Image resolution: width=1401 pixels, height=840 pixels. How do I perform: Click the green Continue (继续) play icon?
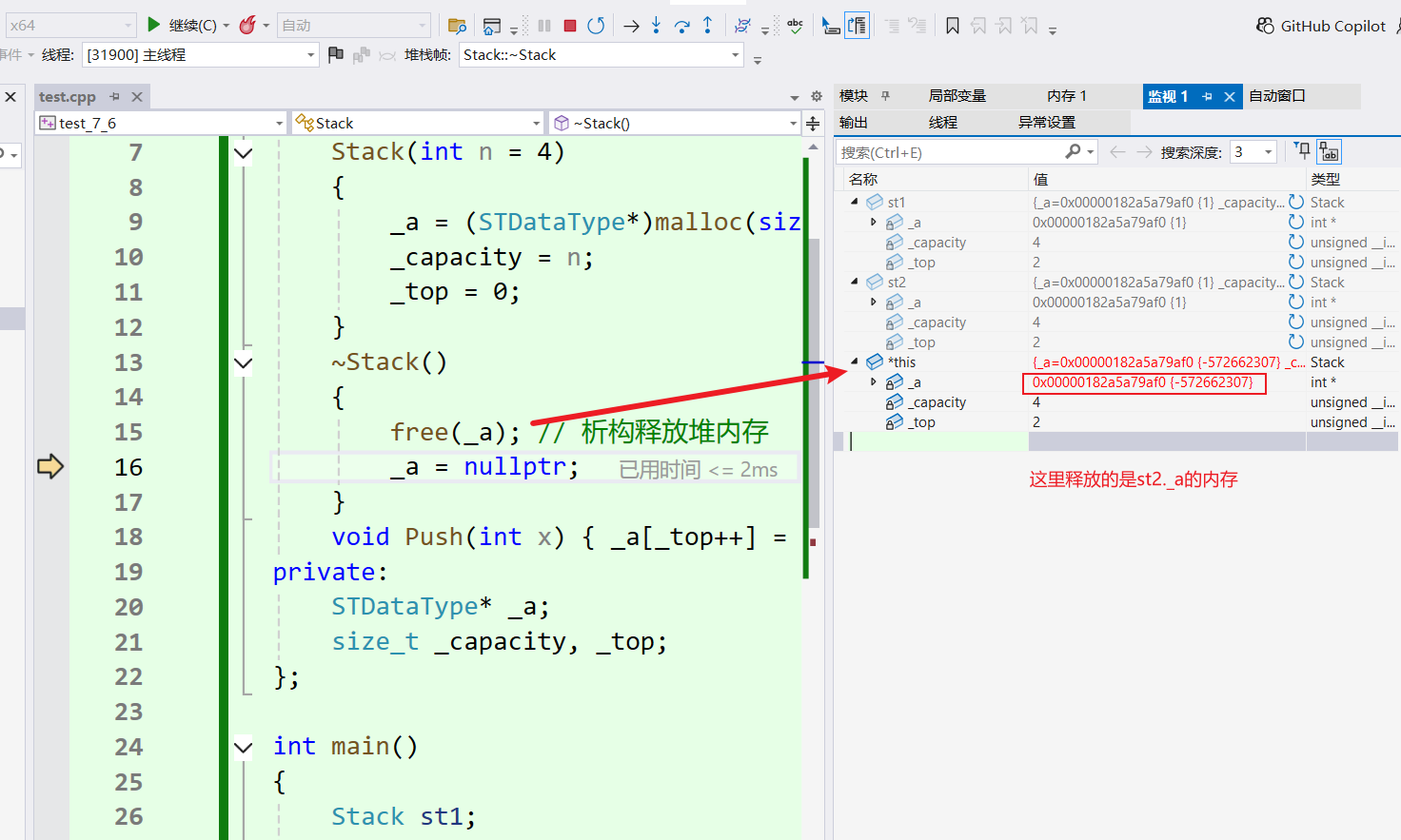(153, 25)
